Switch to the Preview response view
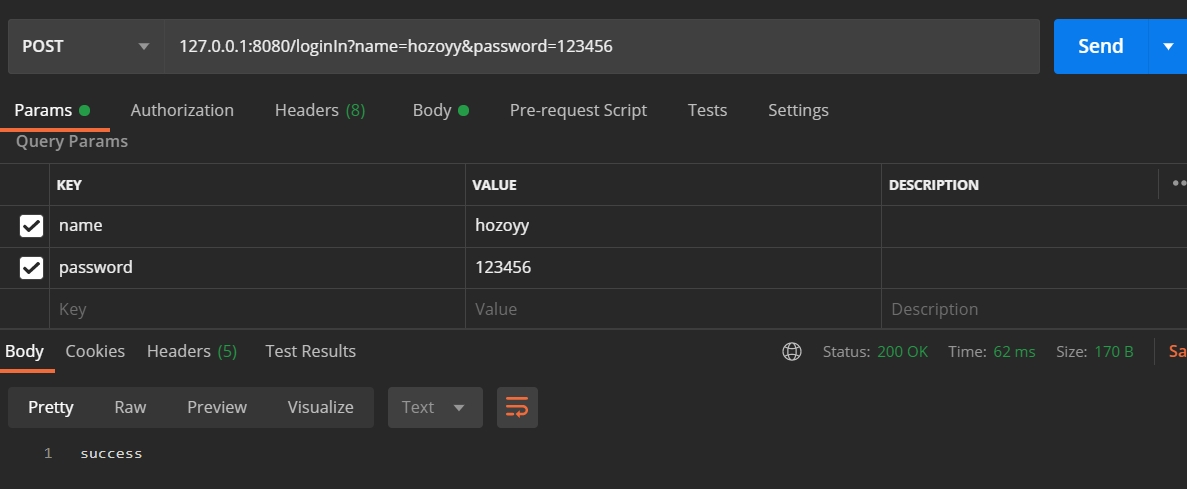Screen dimensions: 1187x489 [217, 407]
